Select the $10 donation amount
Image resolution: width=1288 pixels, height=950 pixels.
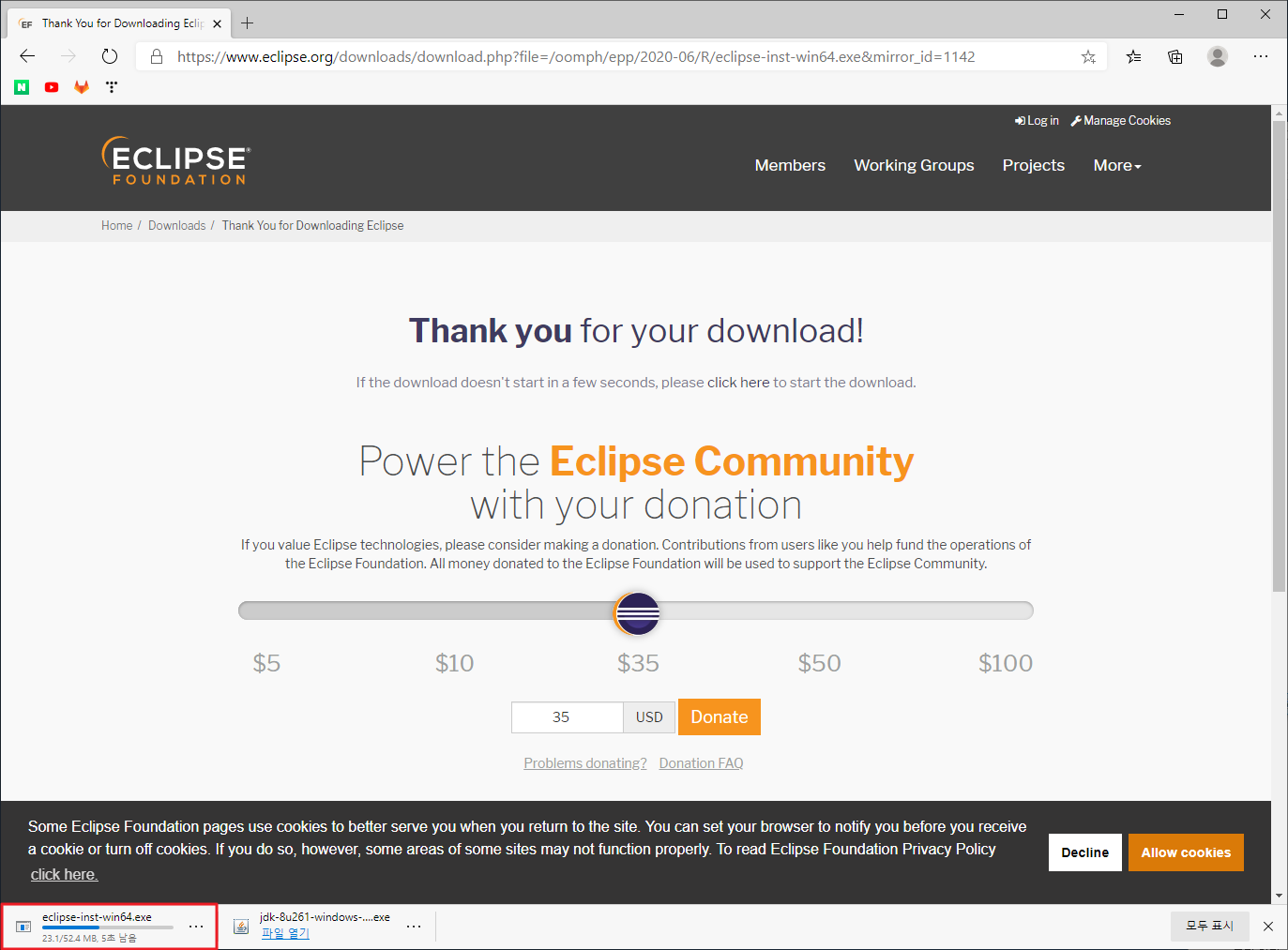454,663
